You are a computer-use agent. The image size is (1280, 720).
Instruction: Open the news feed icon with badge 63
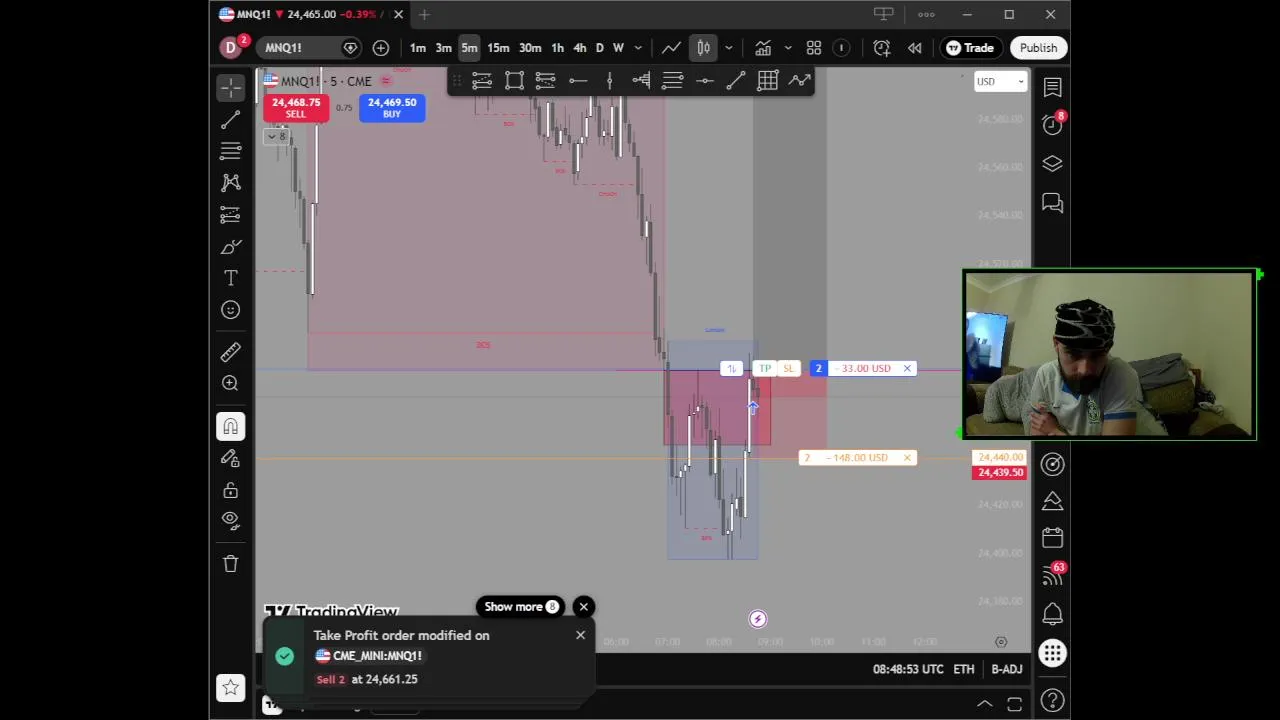coord(1052,575)
